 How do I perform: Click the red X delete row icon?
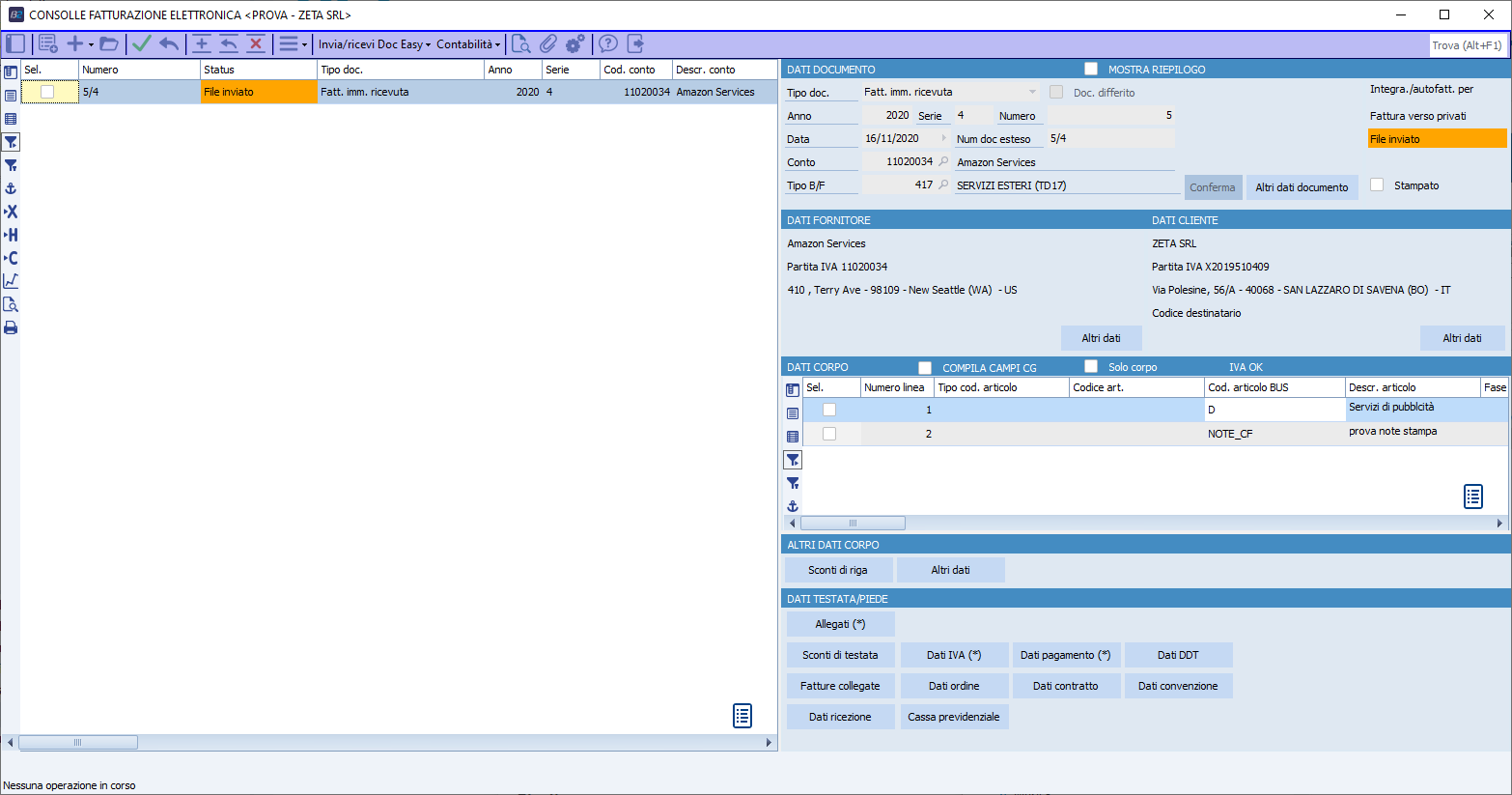tap(256, 43)
